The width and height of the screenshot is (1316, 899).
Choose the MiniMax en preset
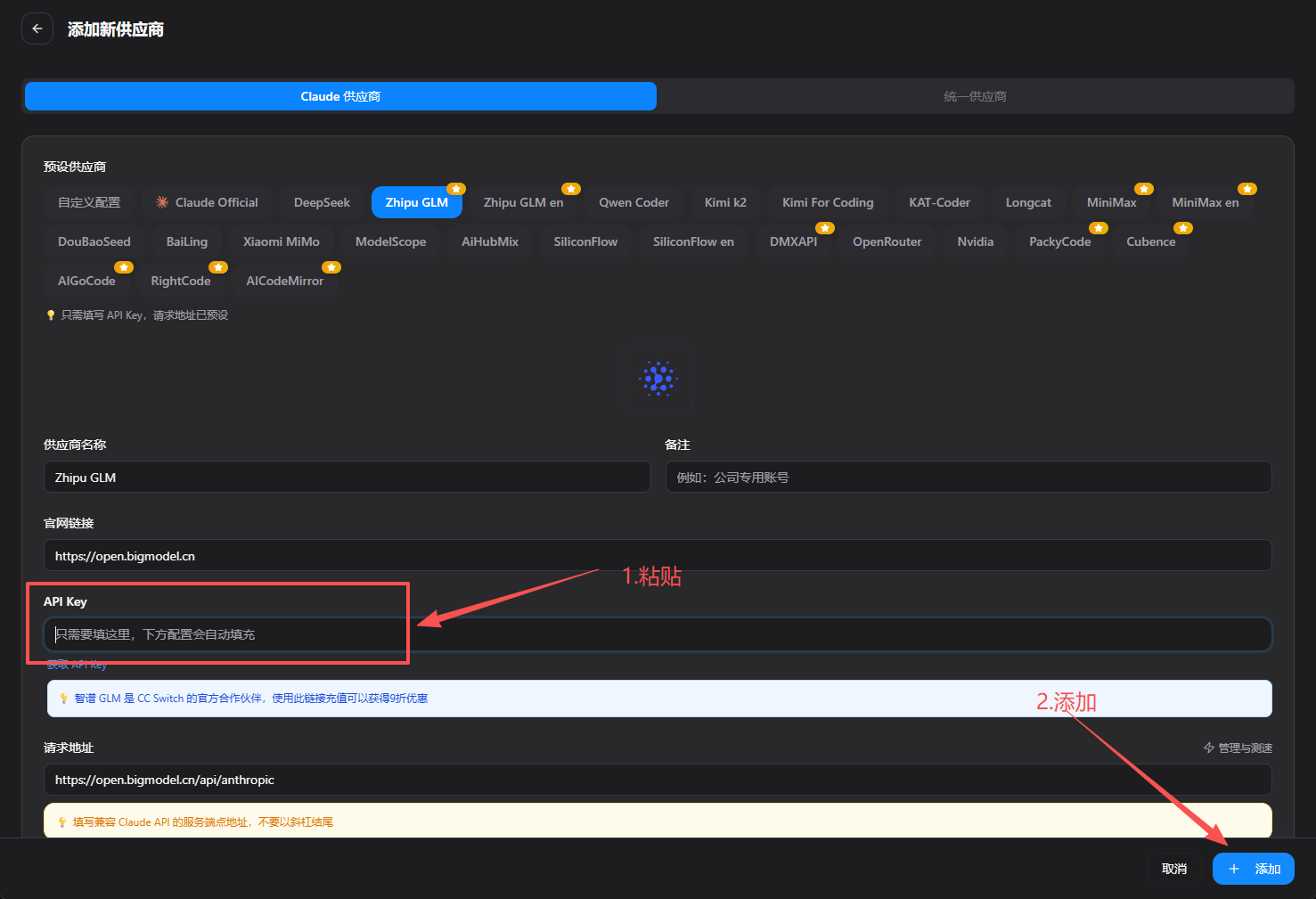tap(1206, 202)
